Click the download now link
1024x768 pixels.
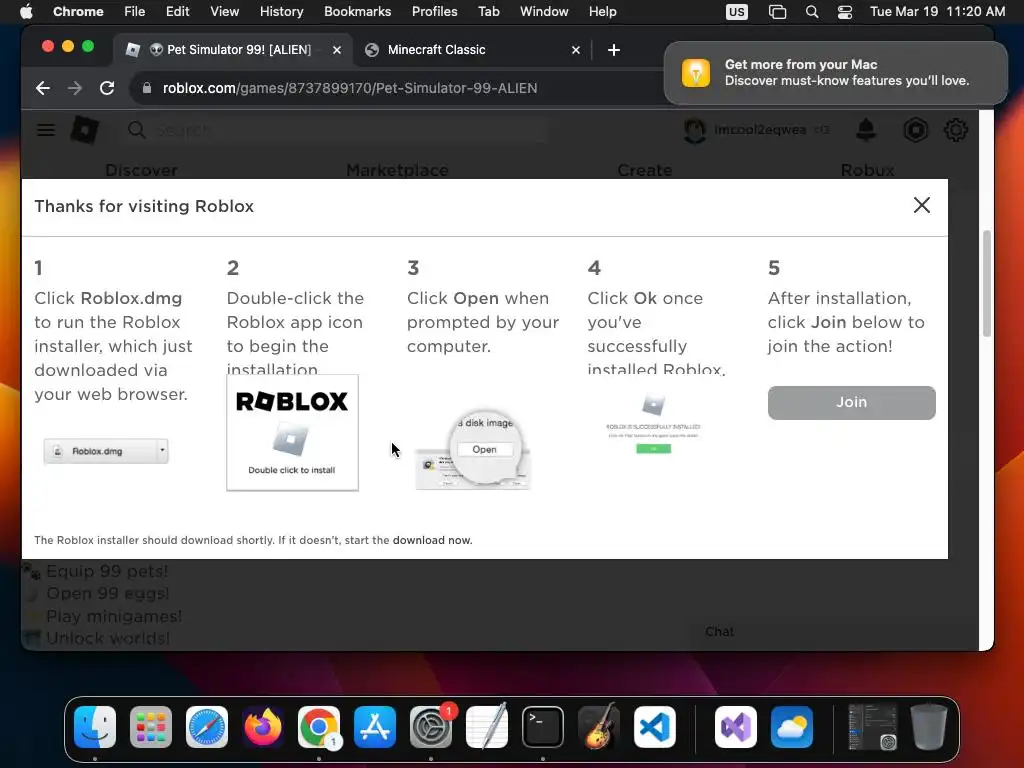(x=432, y=540)
